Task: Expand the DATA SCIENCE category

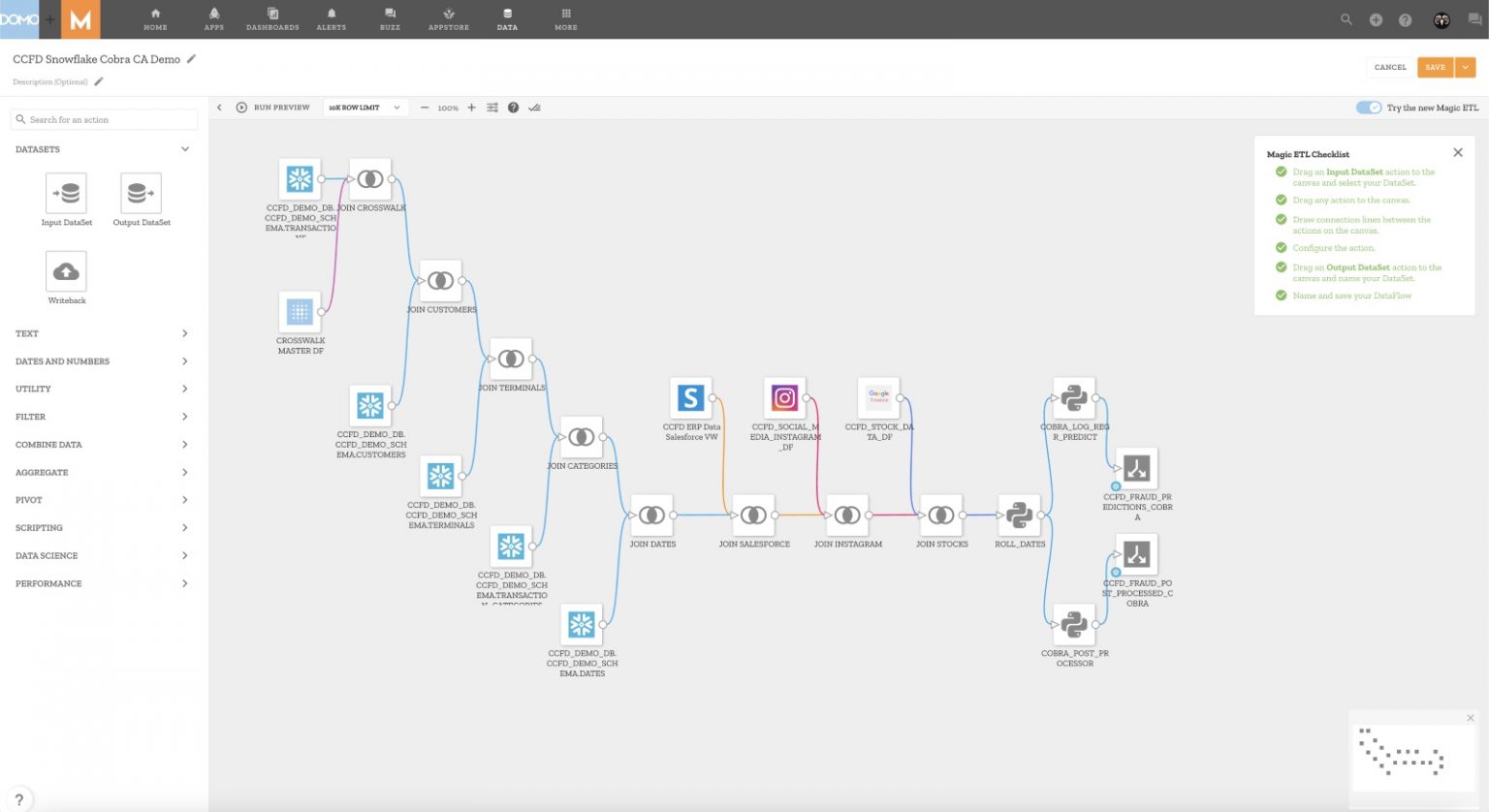Action: click(104, 555)
